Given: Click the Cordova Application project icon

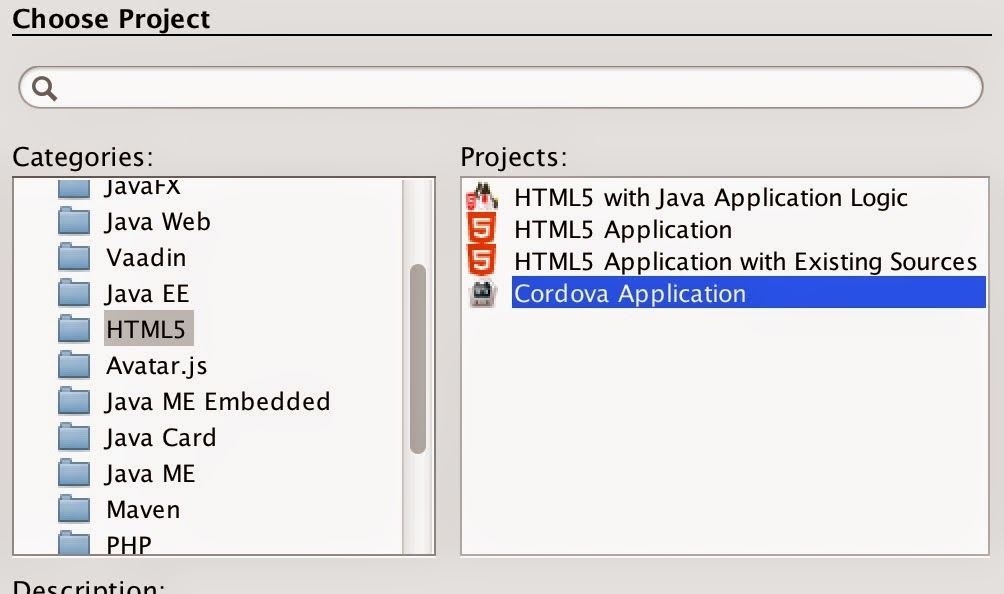Looking at the screenshot, I should (482, 294).
